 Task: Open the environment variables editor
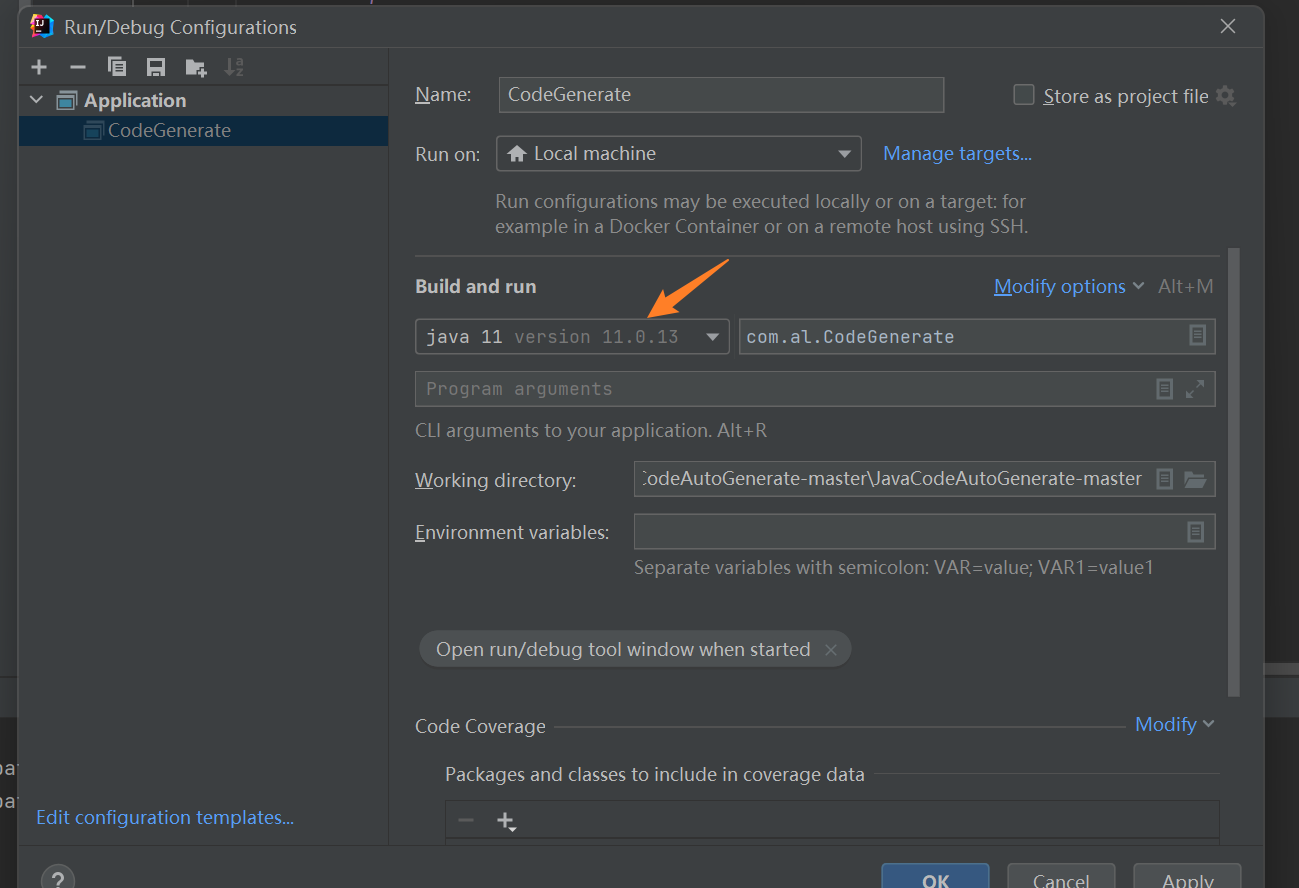point(1196,531)
